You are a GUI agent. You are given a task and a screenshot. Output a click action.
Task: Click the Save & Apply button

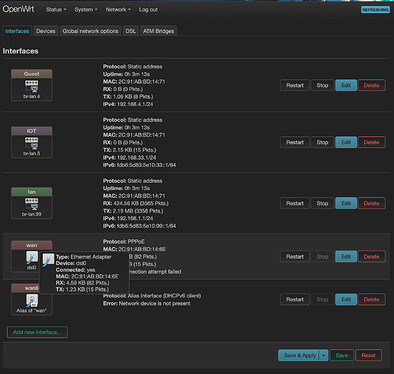coord(299,355)
